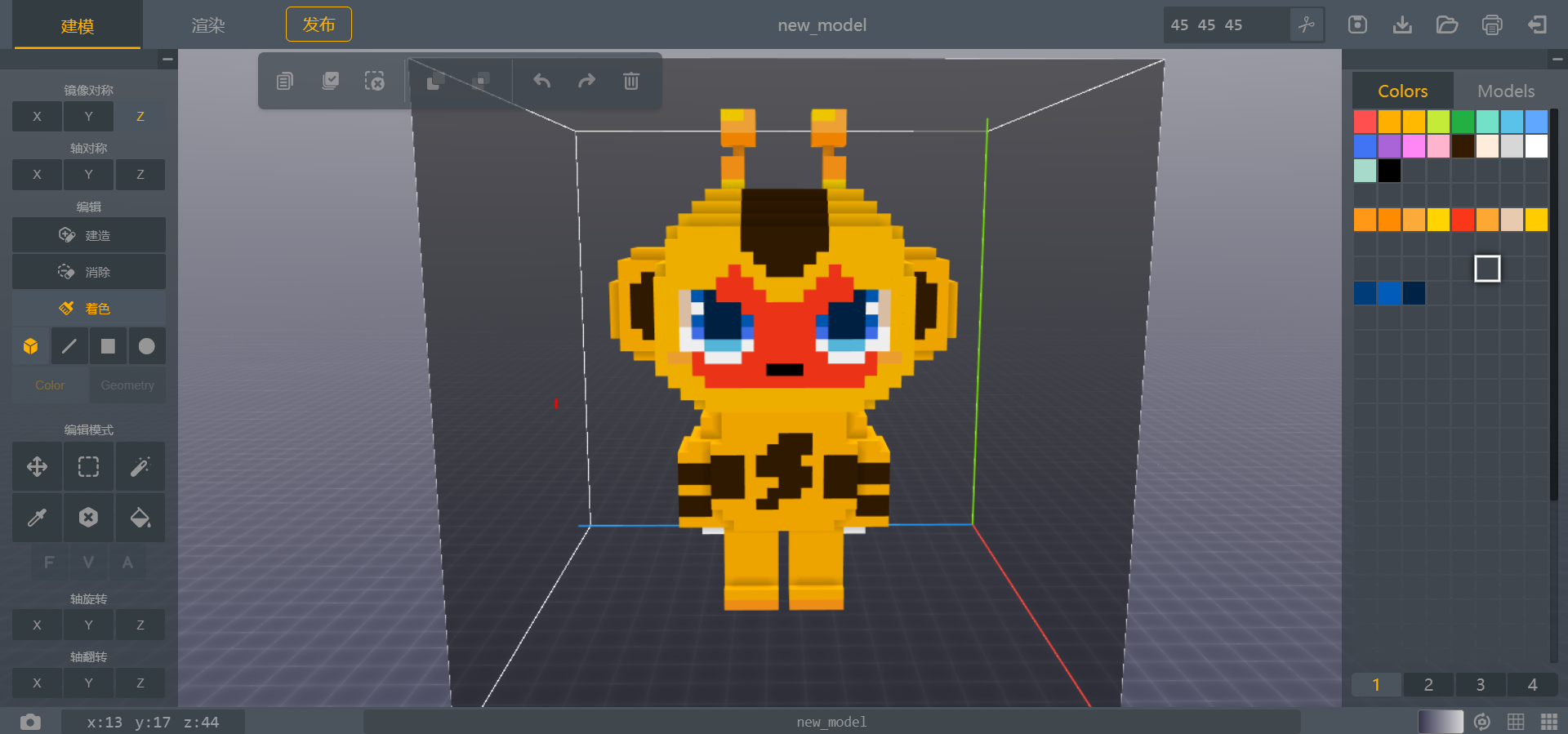Switch to 着色 paint mode

(x=89, y=309)
